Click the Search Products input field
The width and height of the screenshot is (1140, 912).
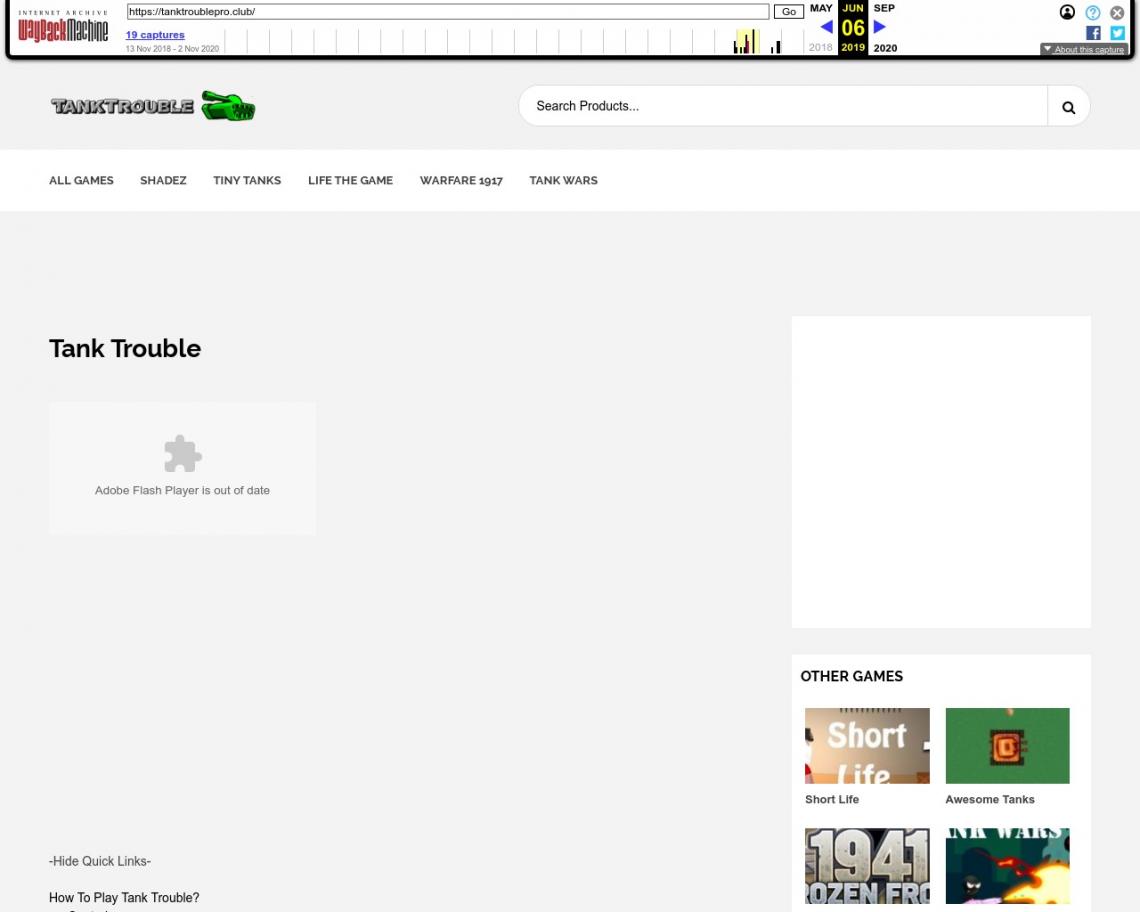point(782,106)
